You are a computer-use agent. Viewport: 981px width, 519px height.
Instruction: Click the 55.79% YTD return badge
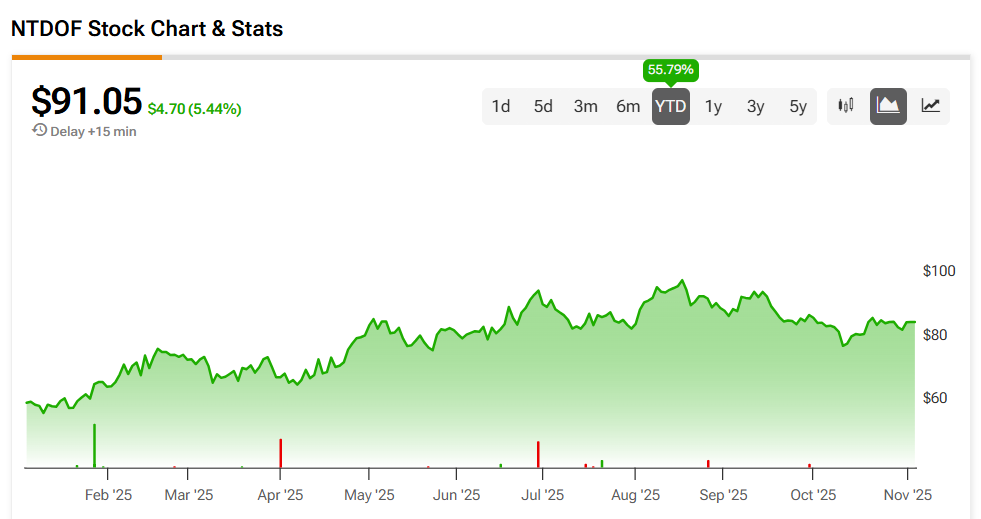point(670,70)
